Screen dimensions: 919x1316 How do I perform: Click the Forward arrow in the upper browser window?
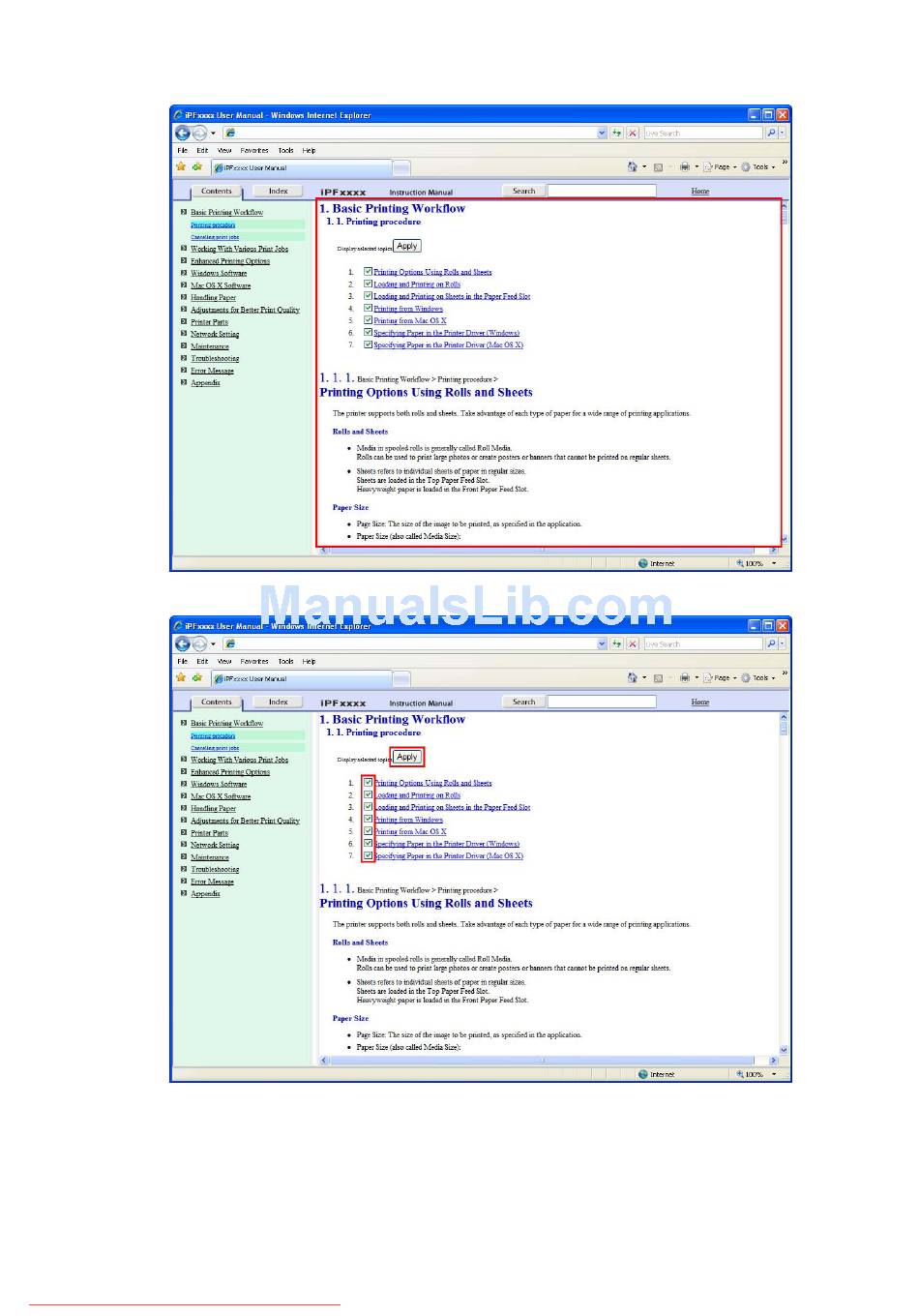pos(199,134)
